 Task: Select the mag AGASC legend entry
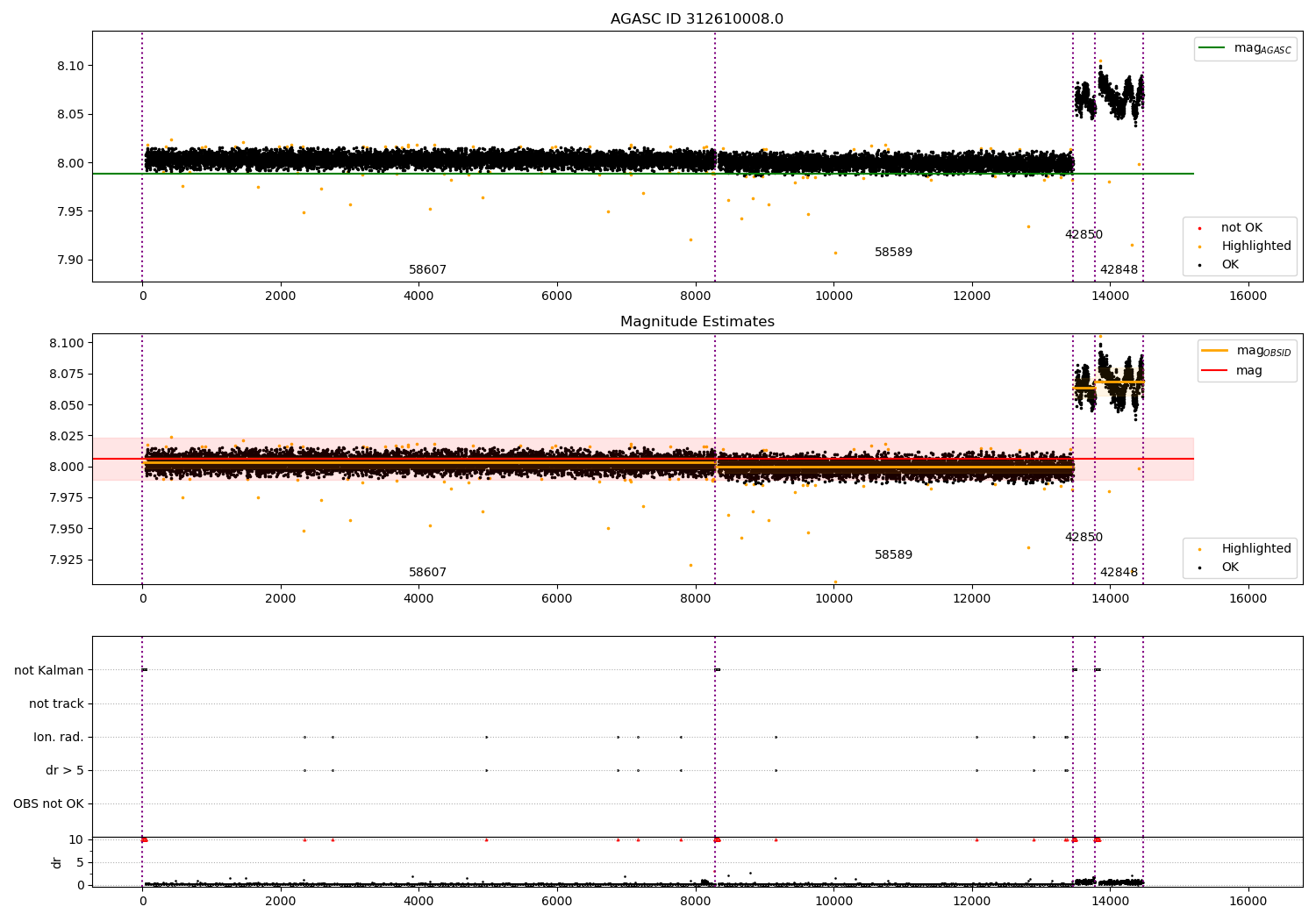click(1245, 48)
